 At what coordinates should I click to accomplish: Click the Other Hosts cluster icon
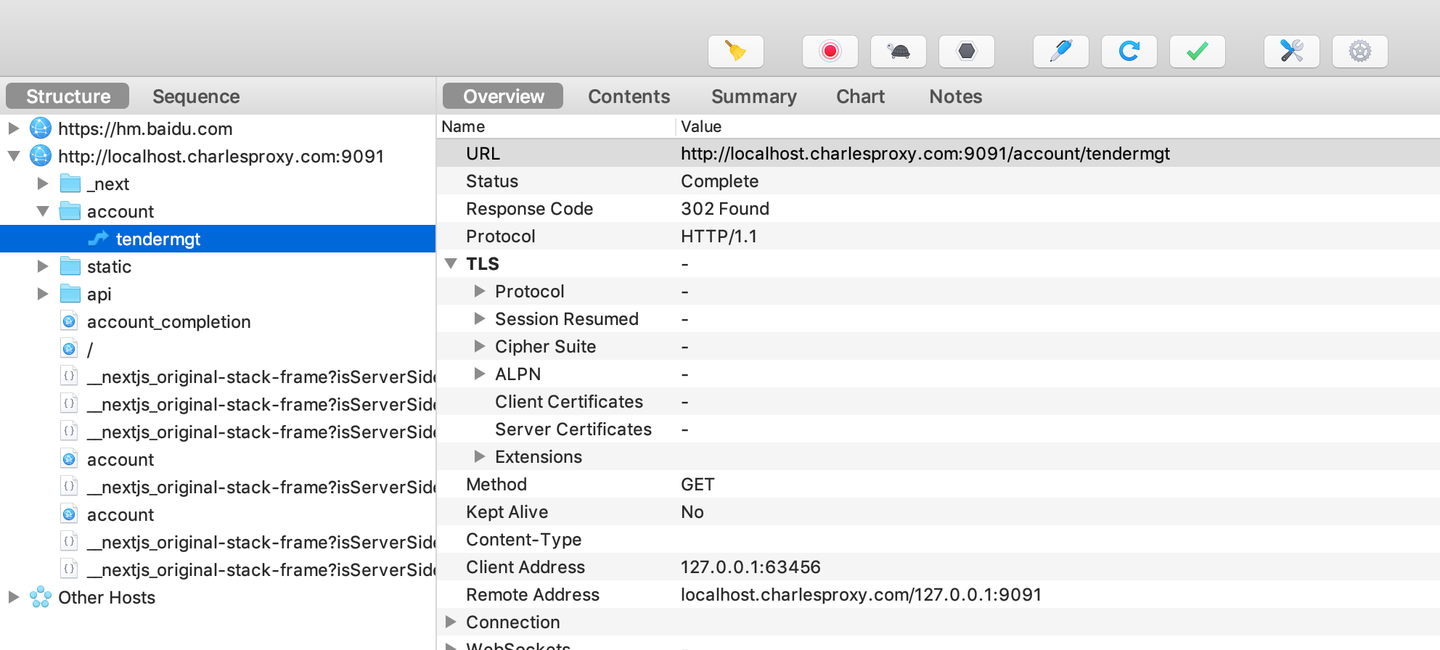pos(40,597)
